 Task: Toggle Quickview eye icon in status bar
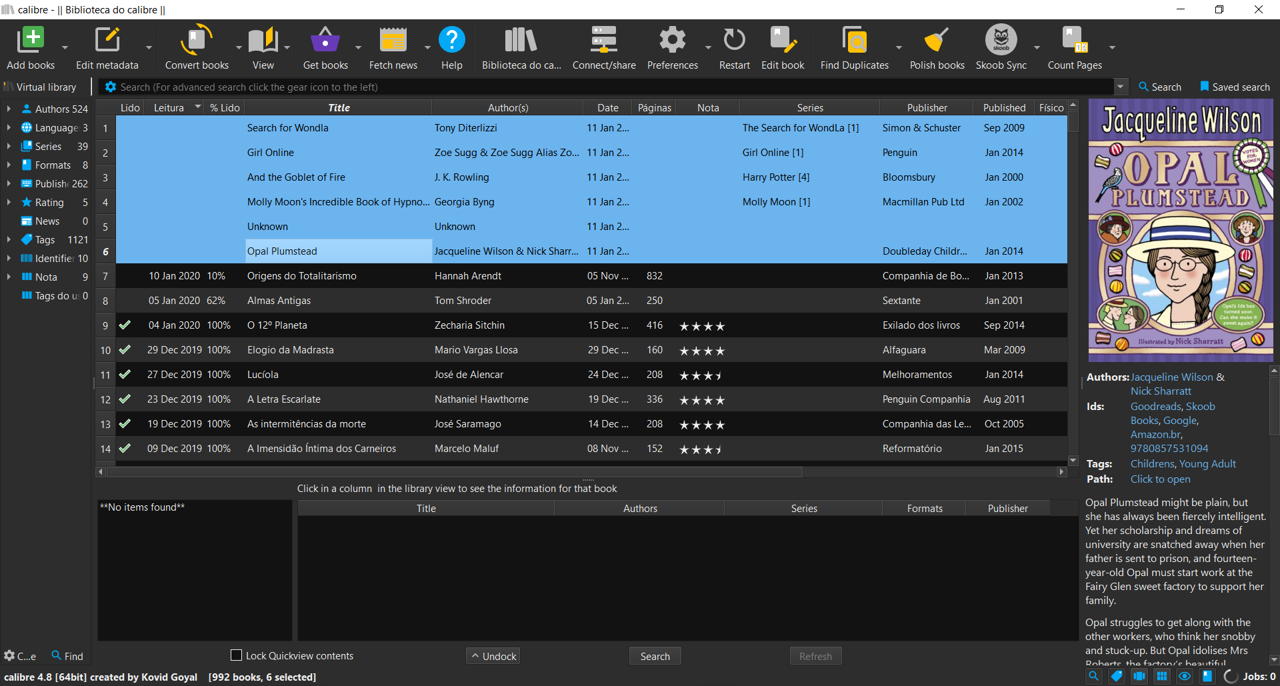pos(1185,677)
